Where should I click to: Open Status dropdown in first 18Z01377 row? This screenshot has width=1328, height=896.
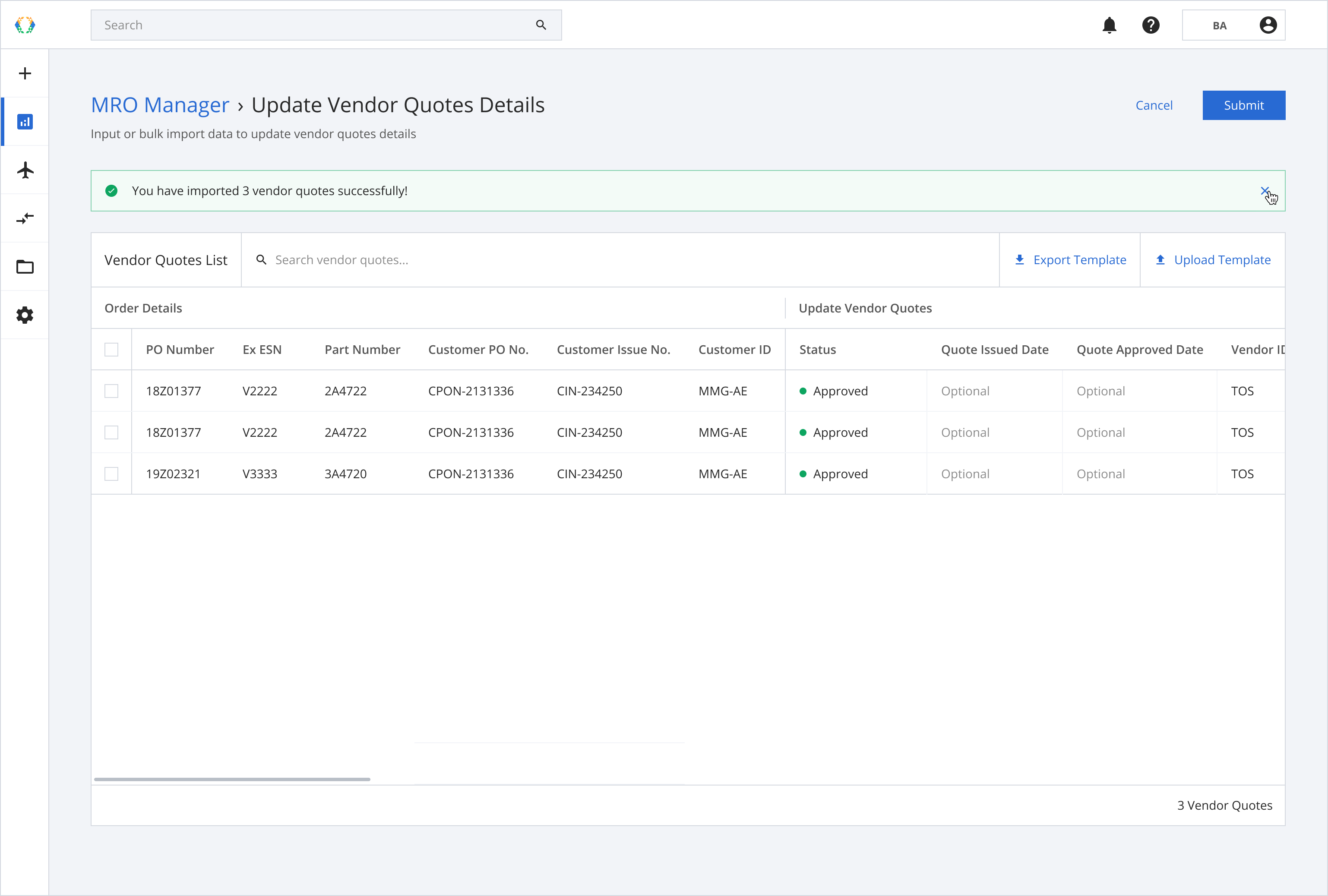pos(855,391)
